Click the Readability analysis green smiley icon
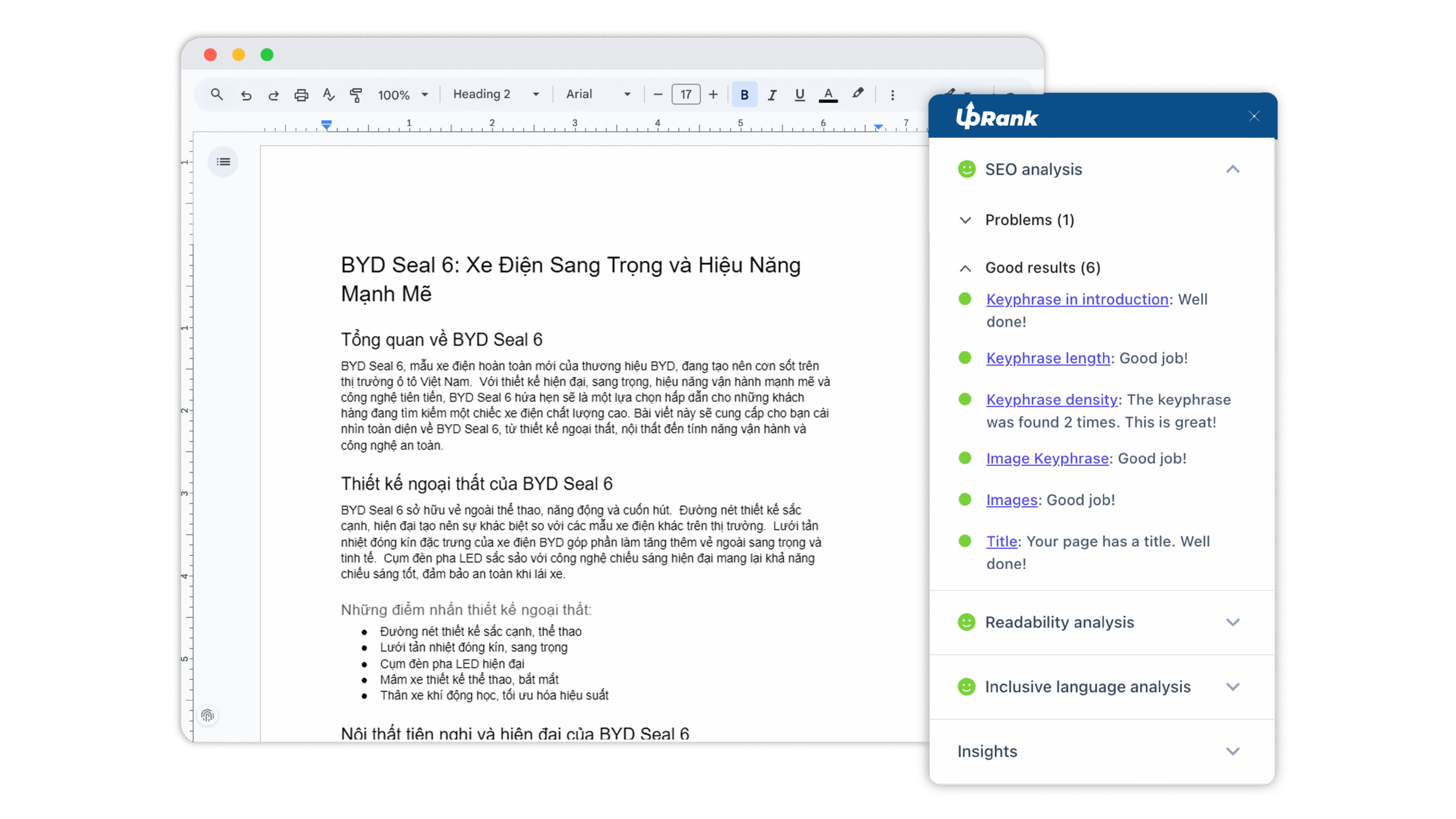1456x819 pixels. tap(966, 622)
